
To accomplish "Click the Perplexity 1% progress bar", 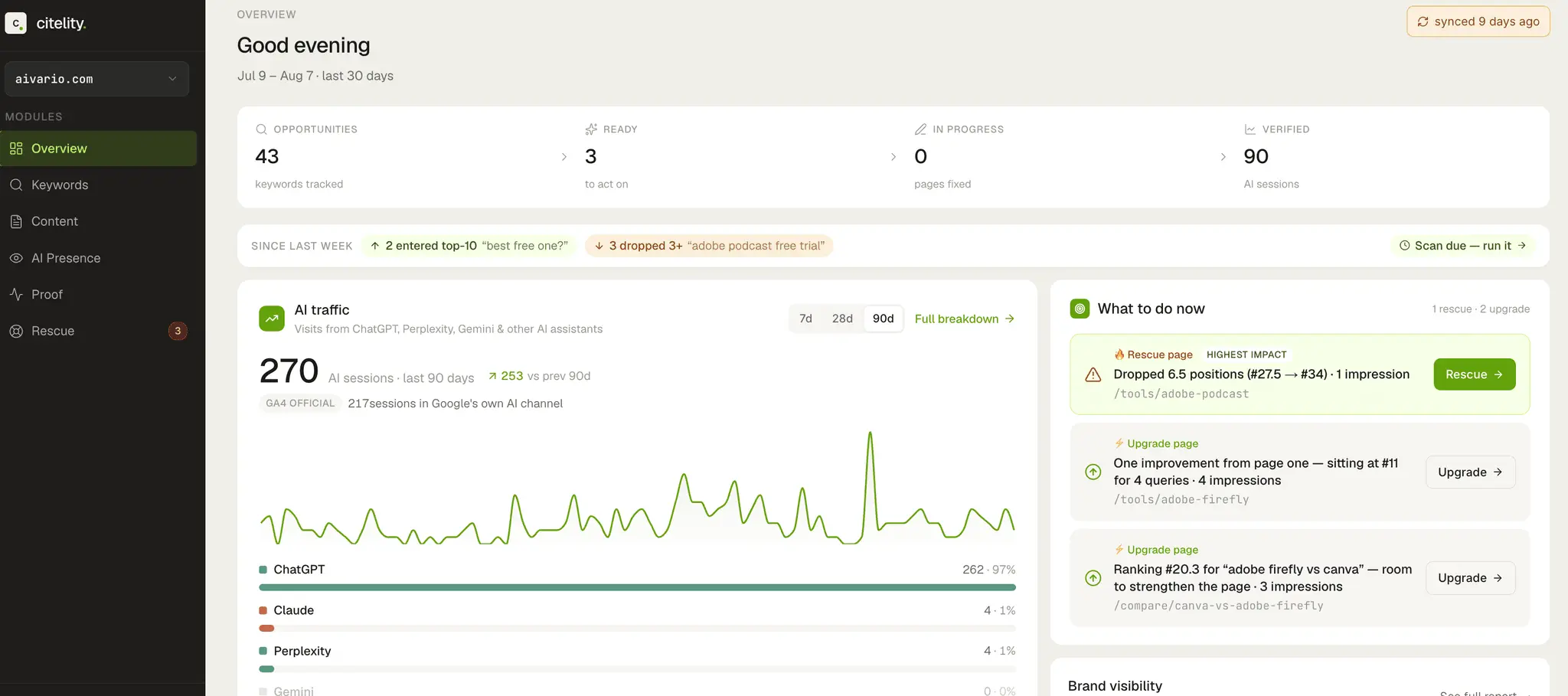I will [637, 668].
